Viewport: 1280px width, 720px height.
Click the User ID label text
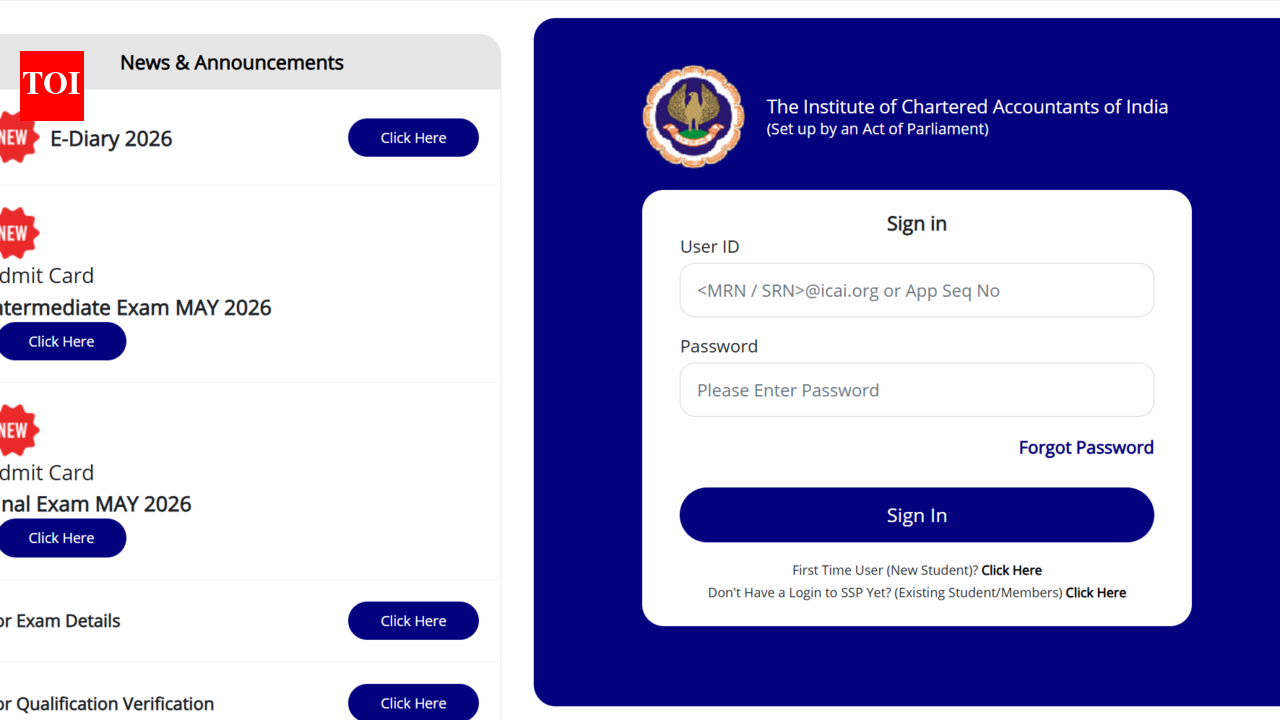pyautogui.click(x=709, y=246)
